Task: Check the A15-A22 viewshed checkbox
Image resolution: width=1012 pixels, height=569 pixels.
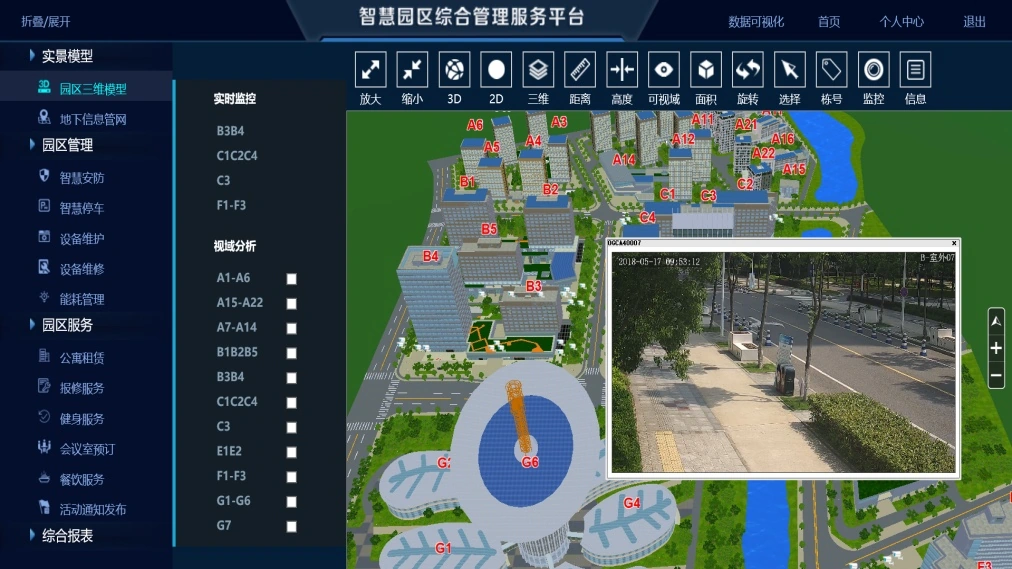Action: click(x=292, y=303)
